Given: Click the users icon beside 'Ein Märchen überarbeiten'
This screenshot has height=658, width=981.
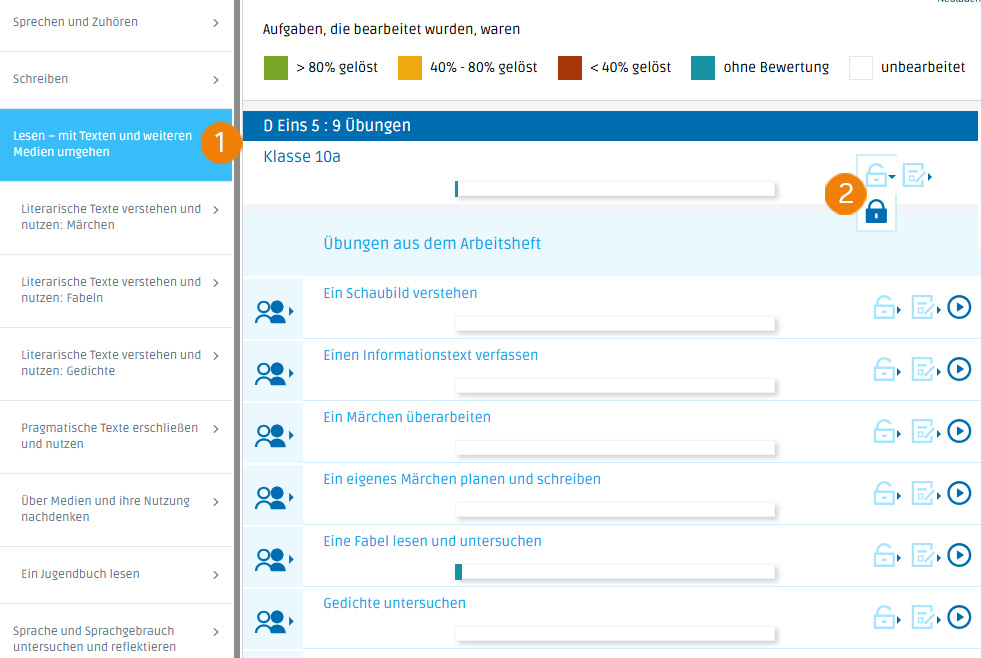Looking at the screenshot, I should 272,437.
